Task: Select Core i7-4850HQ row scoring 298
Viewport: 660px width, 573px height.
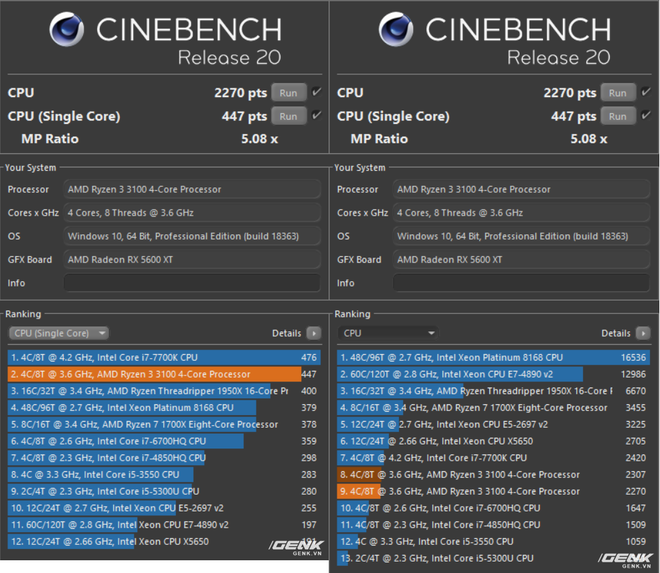Action: point(164,458)
